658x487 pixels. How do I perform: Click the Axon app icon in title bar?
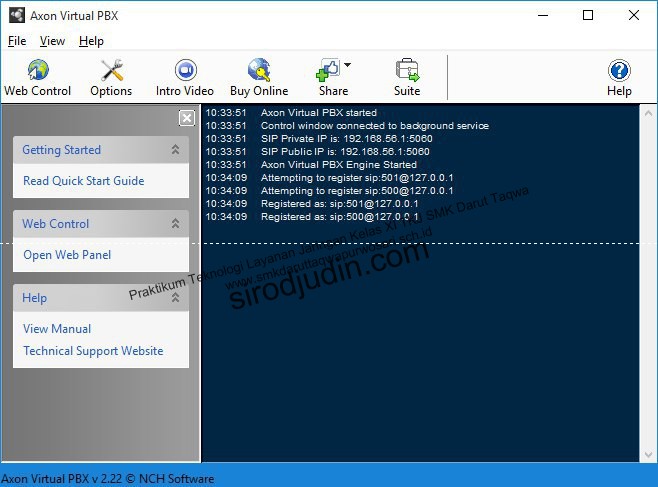pyautogui.click(x=17, y=16)
